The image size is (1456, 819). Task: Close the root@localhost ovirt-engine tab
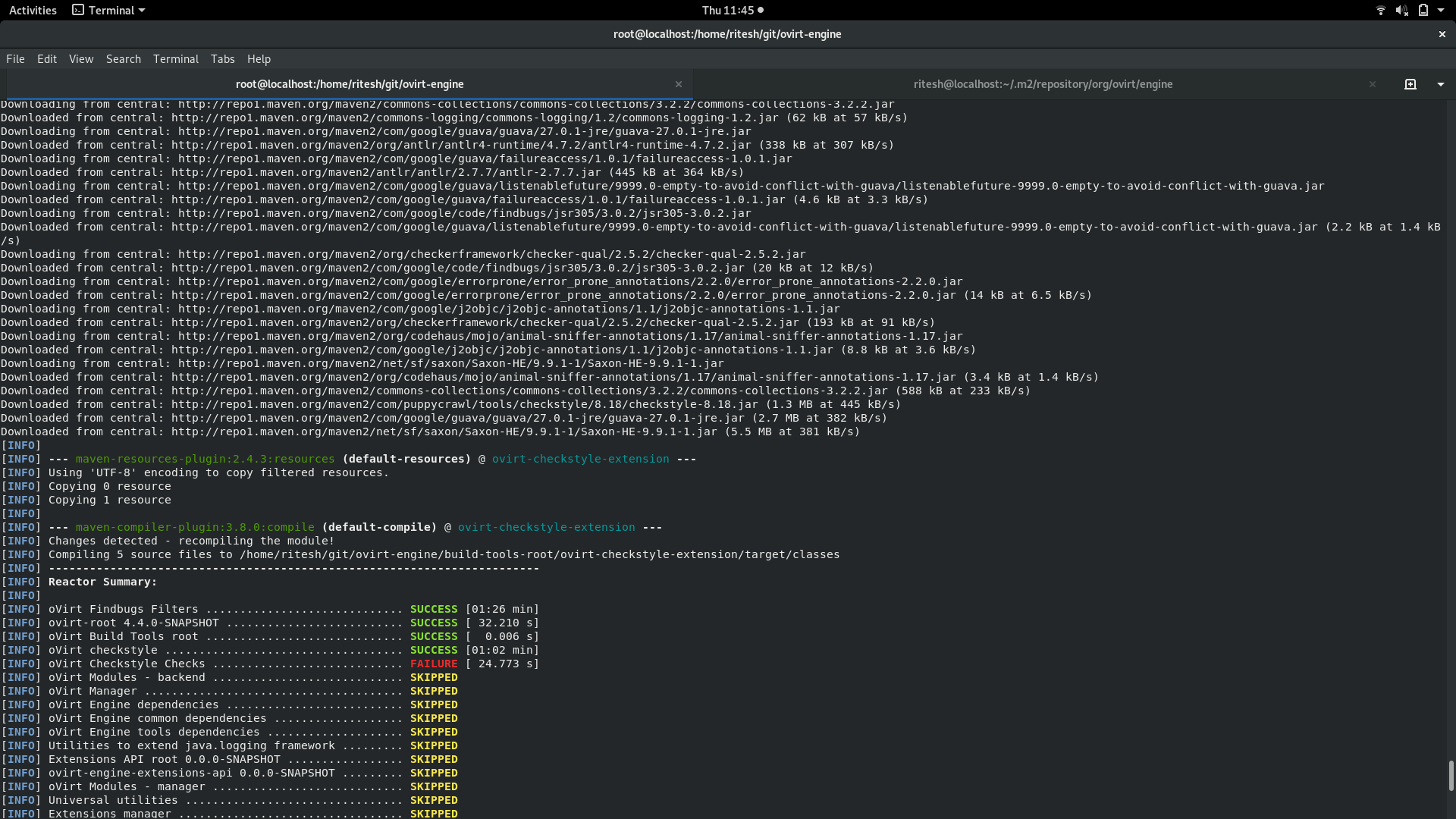pos(679,84)
